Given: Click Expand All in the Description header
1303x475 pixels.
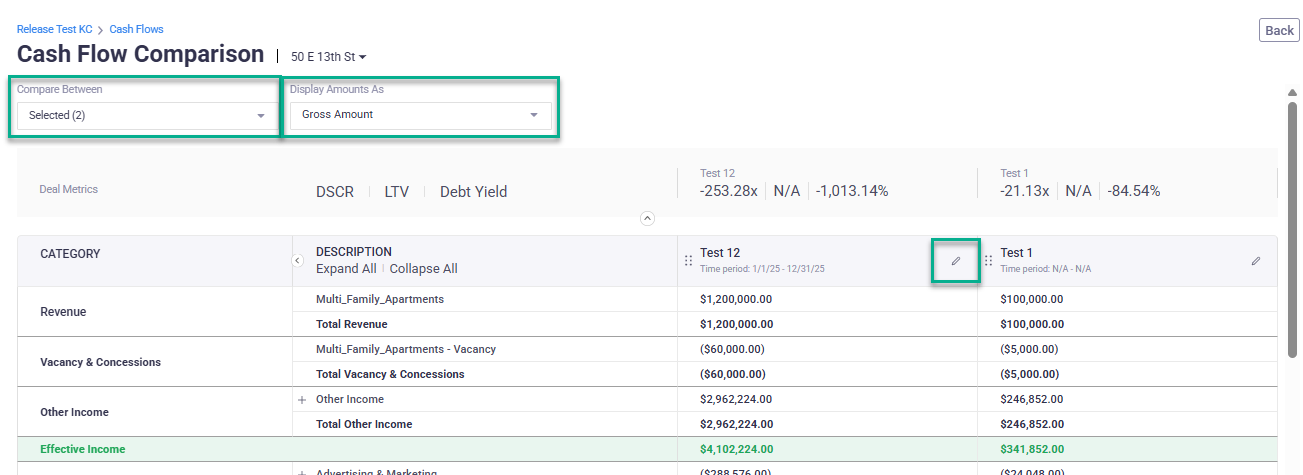Looking at the screenshot, I should [x=346, y=269].
